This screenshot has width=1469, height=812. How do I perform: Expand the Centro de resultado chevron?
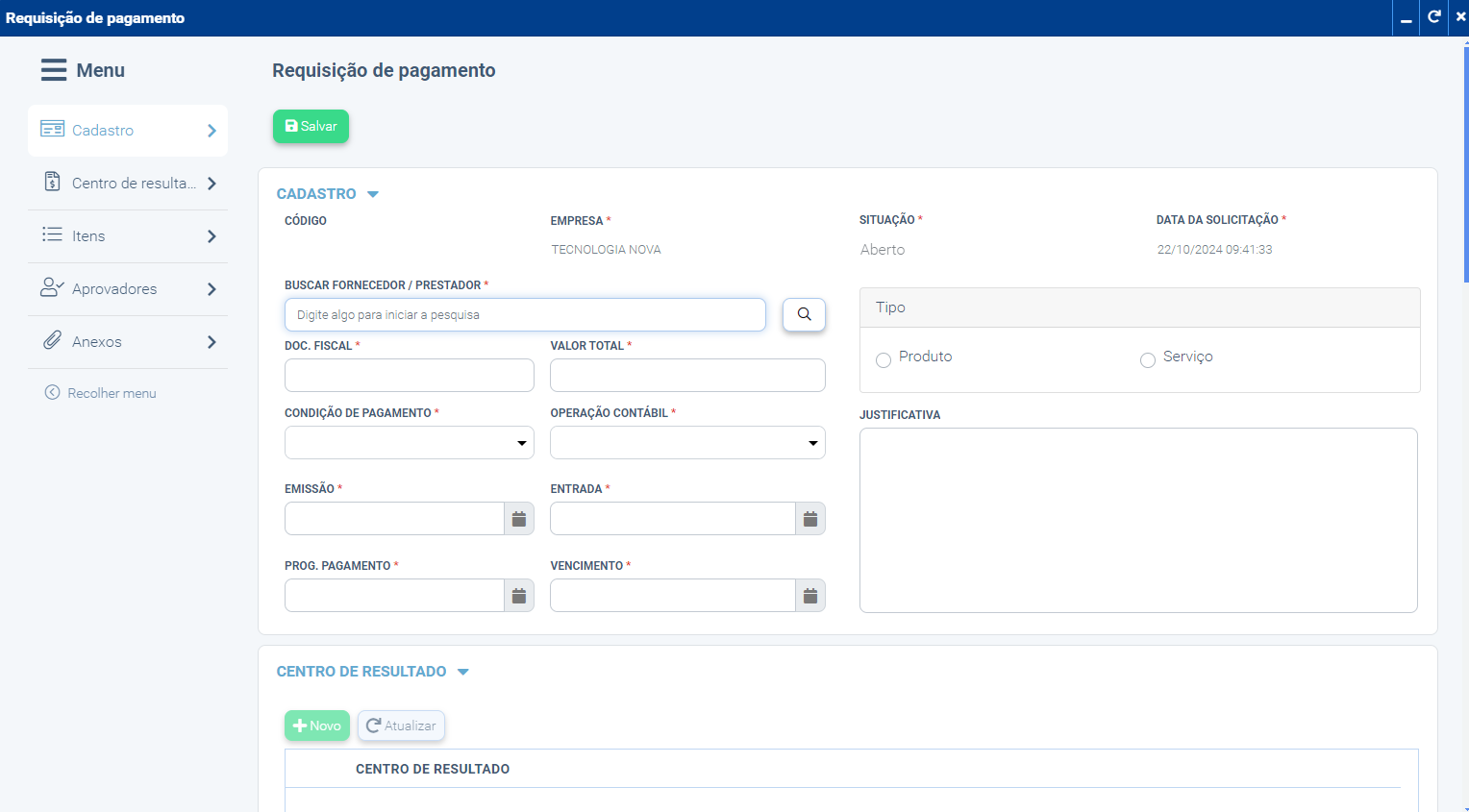coord(212,184)
